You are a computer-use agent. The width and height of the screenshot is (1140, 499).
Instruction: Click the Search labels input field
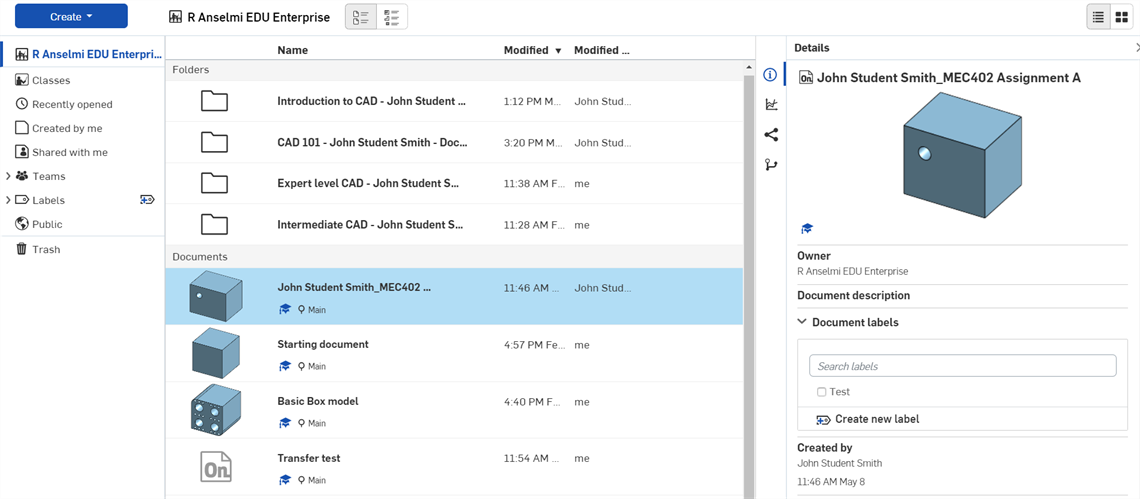pyautogui.click(x=963, y=366)
